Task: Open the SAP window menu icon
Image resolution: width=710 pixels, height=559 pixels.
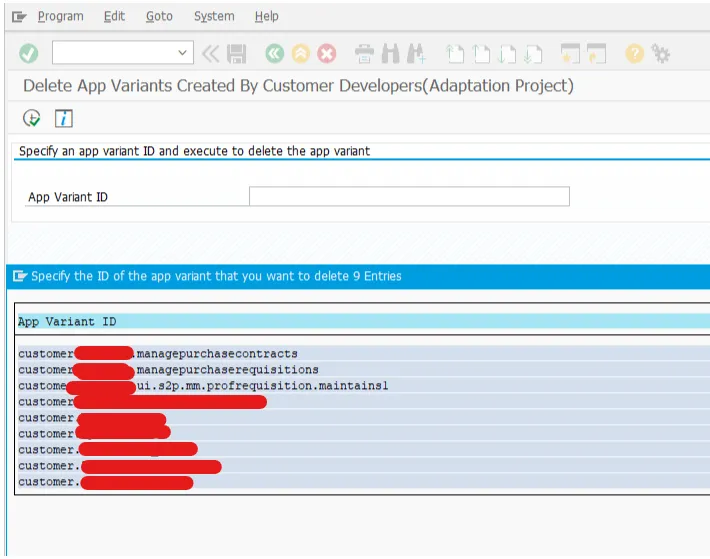Action: [19, 16]
